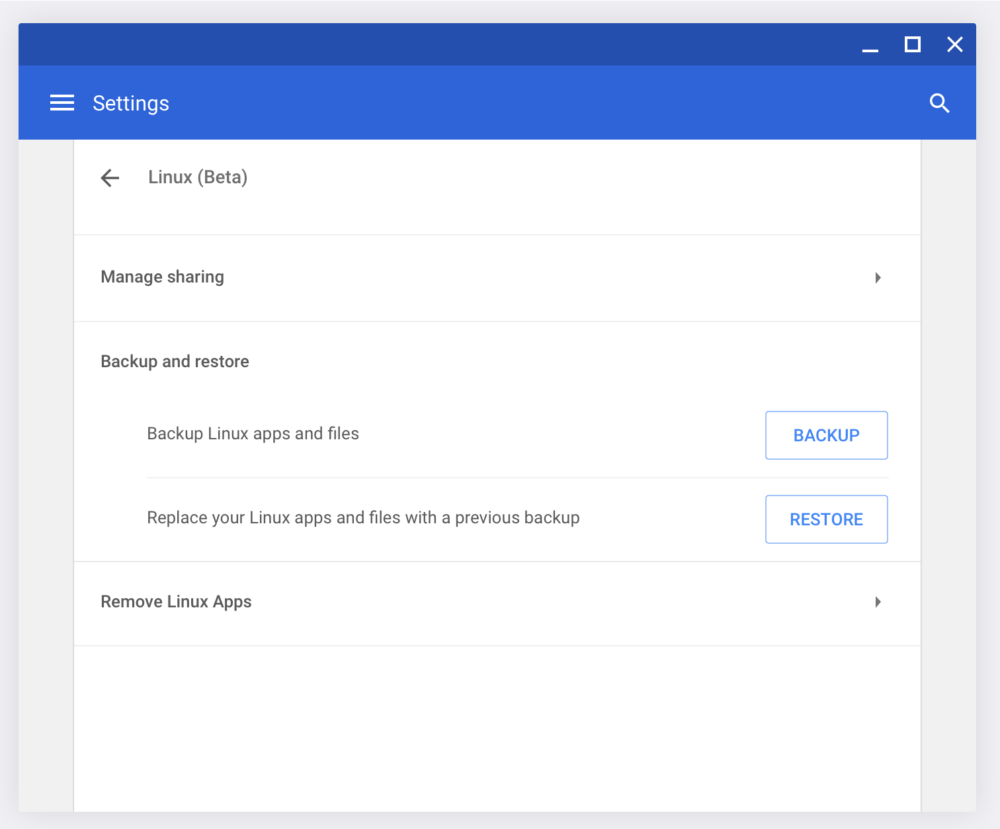Click the 'Backup Linux apps and files' text
Viewport: 1000px width, 829px height.
click(253, 434)
